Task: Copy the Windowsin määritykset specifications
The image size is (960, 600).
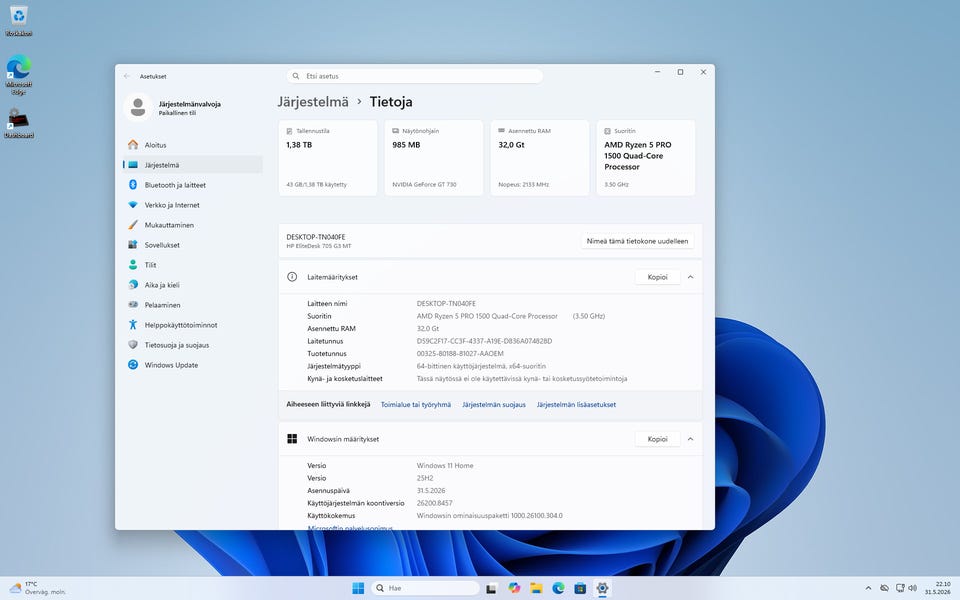Action: tap(658, 439)
